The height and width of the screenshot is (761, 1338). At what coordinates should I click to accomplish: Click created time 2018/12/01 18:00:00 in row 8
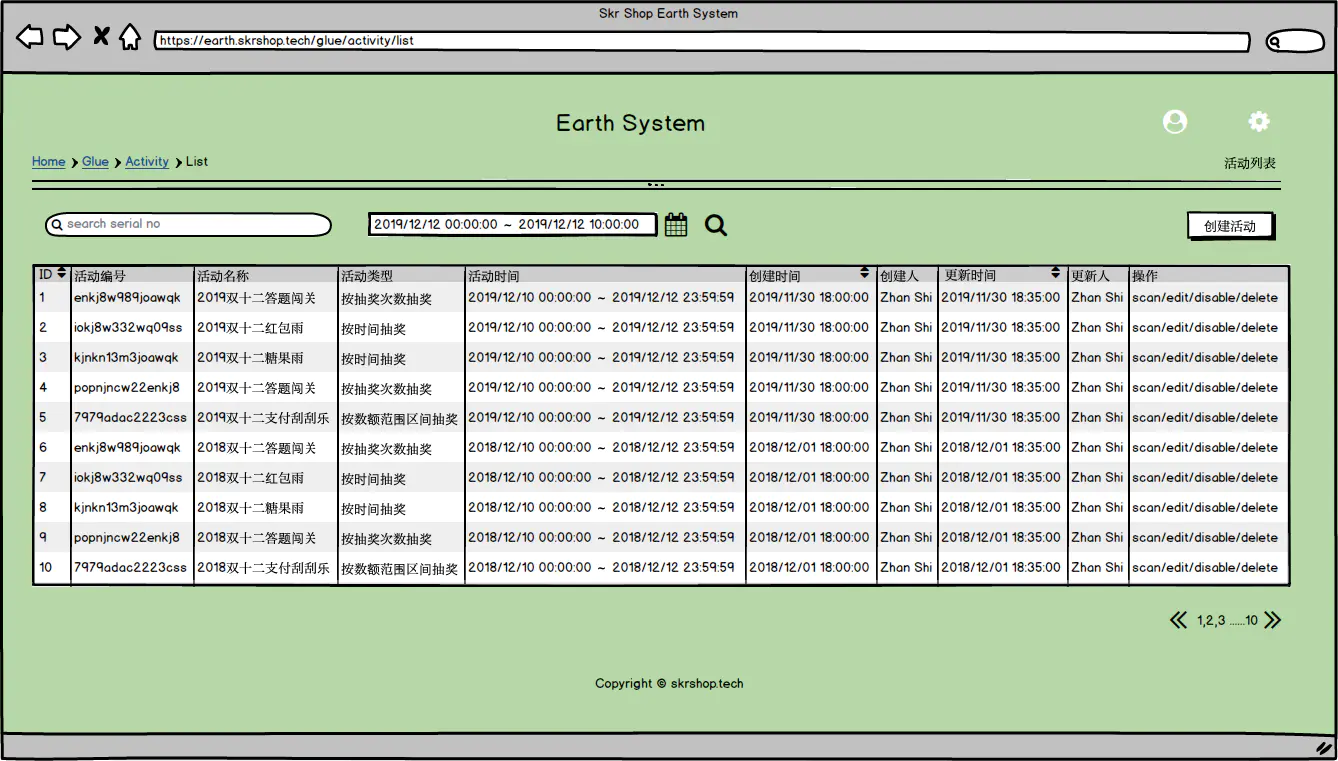point(809,508)
